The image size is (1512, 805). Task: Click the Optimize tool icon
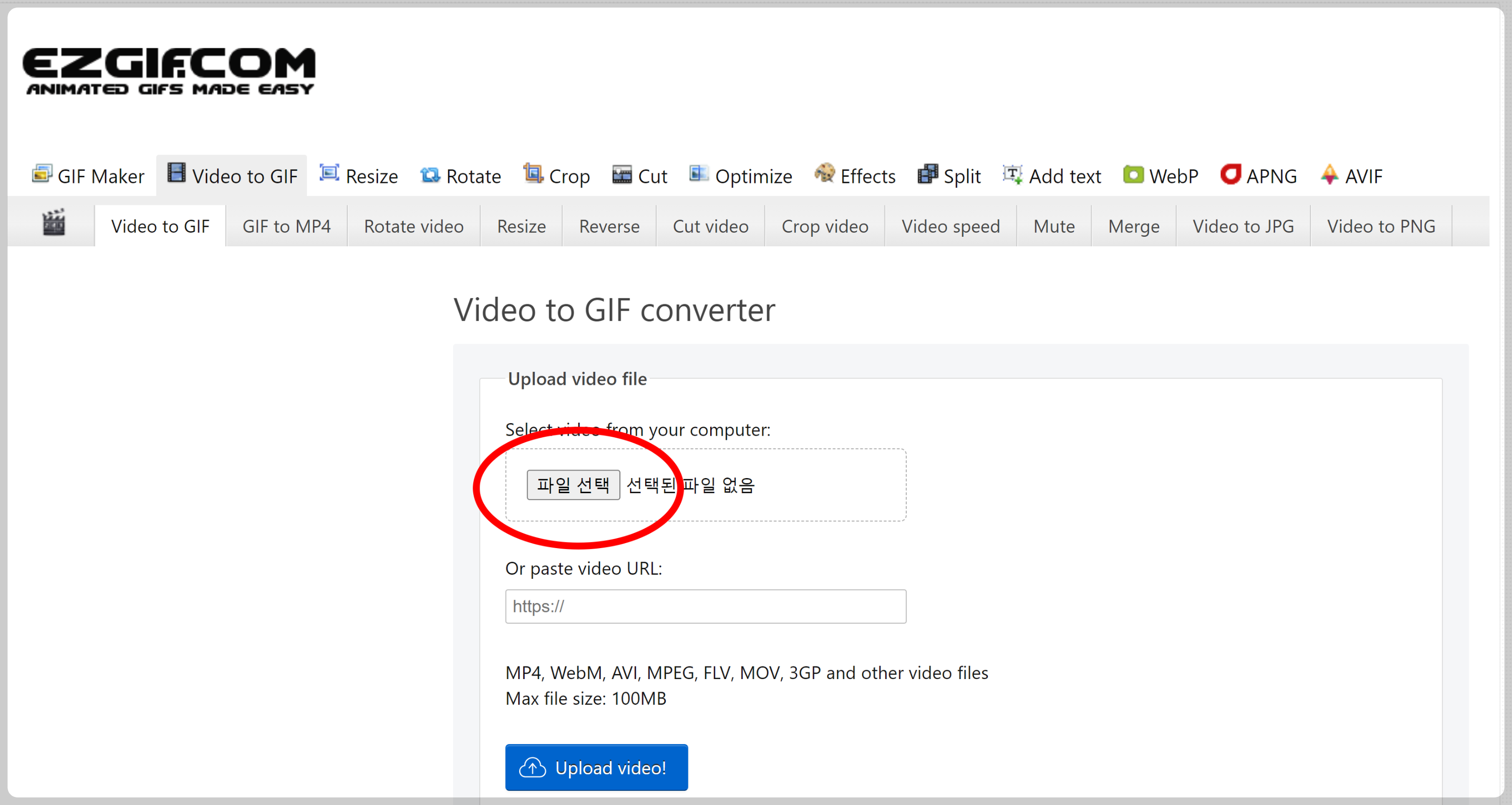coord(698,174)
